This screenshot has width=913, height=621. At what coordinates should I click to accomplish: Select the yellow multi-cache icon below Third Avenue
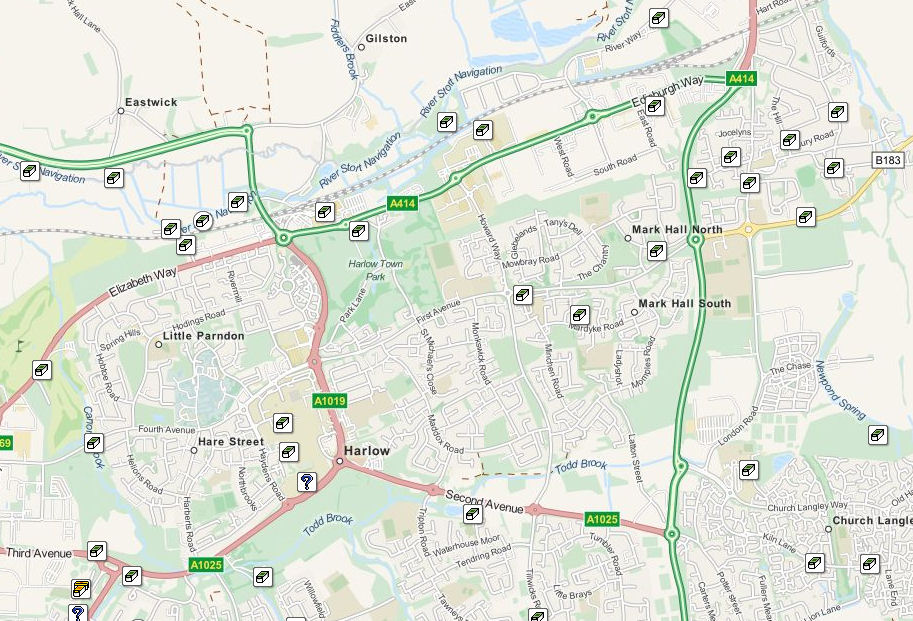[x=81, y=588]
